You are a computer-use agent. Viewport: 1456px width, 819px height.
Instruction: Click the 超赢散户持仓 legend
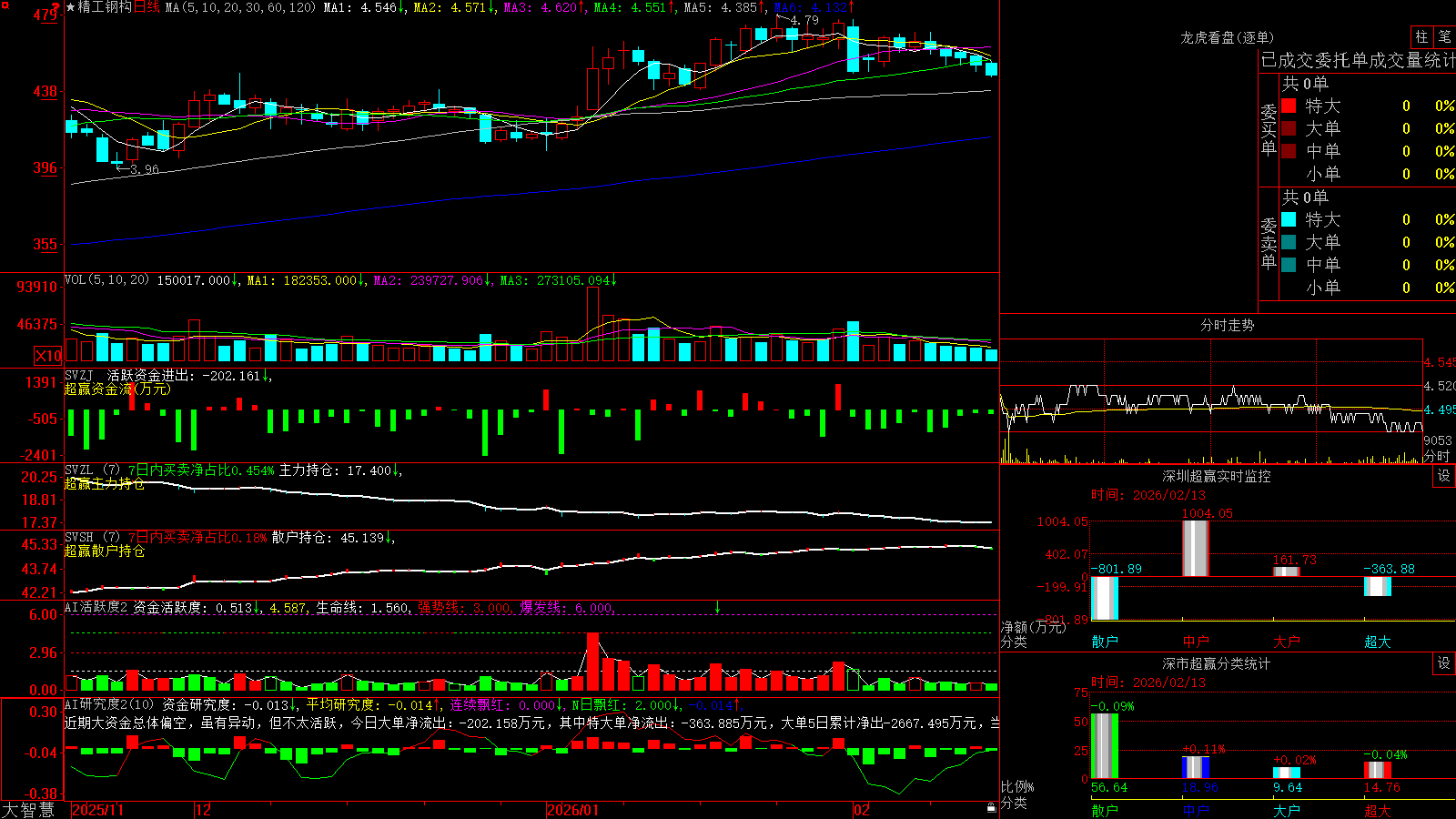click(105, 551)
